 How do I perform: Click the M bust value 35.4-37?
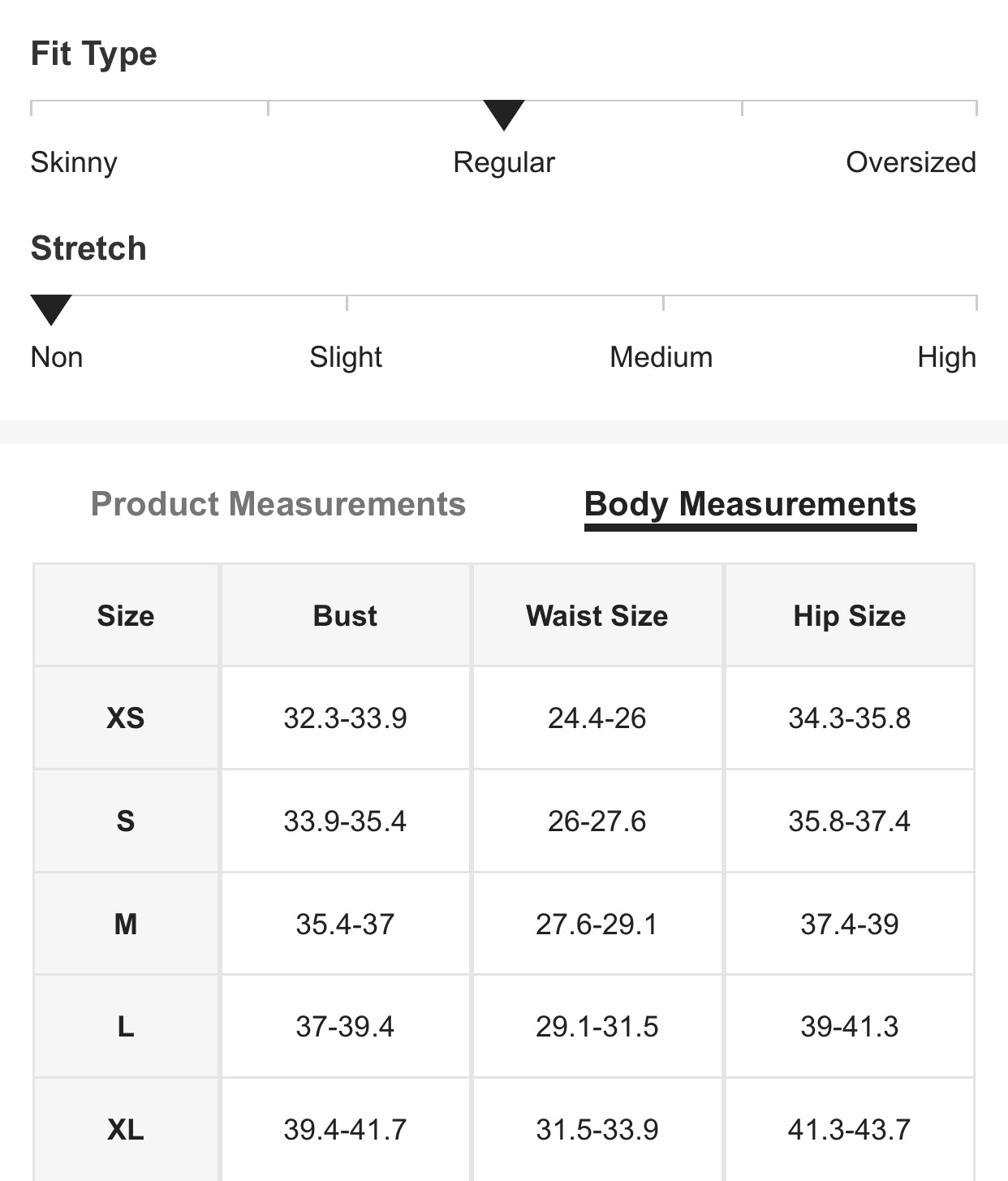point(345,924)
